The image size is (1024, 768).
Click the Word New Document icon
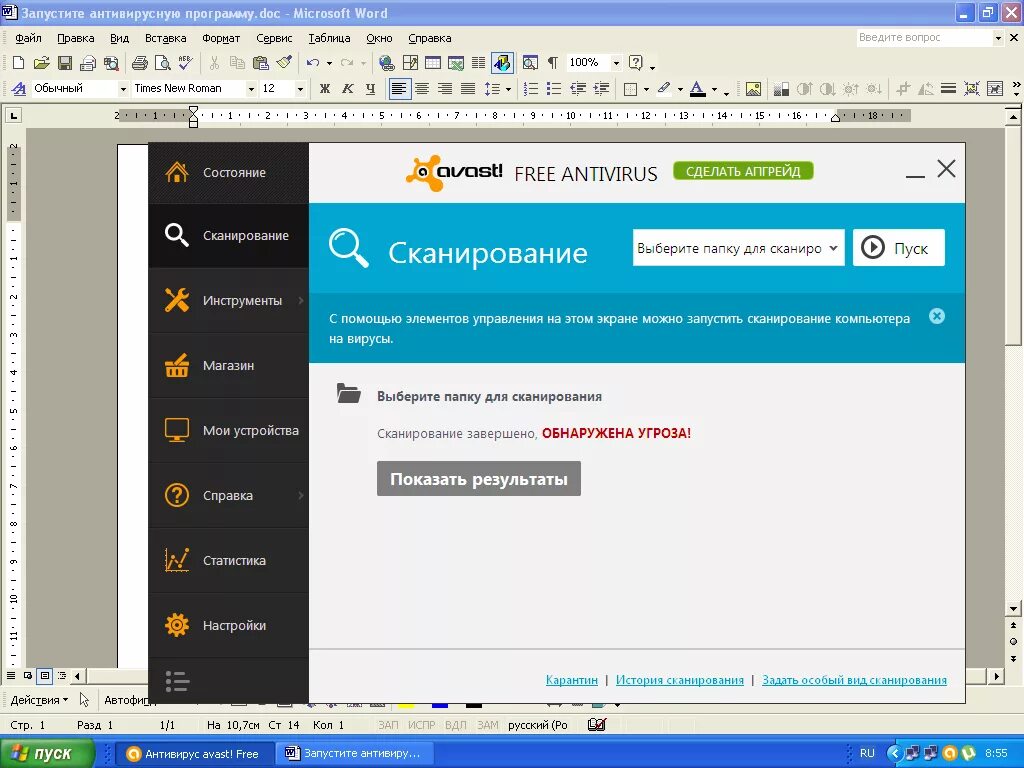pos(18,63)
